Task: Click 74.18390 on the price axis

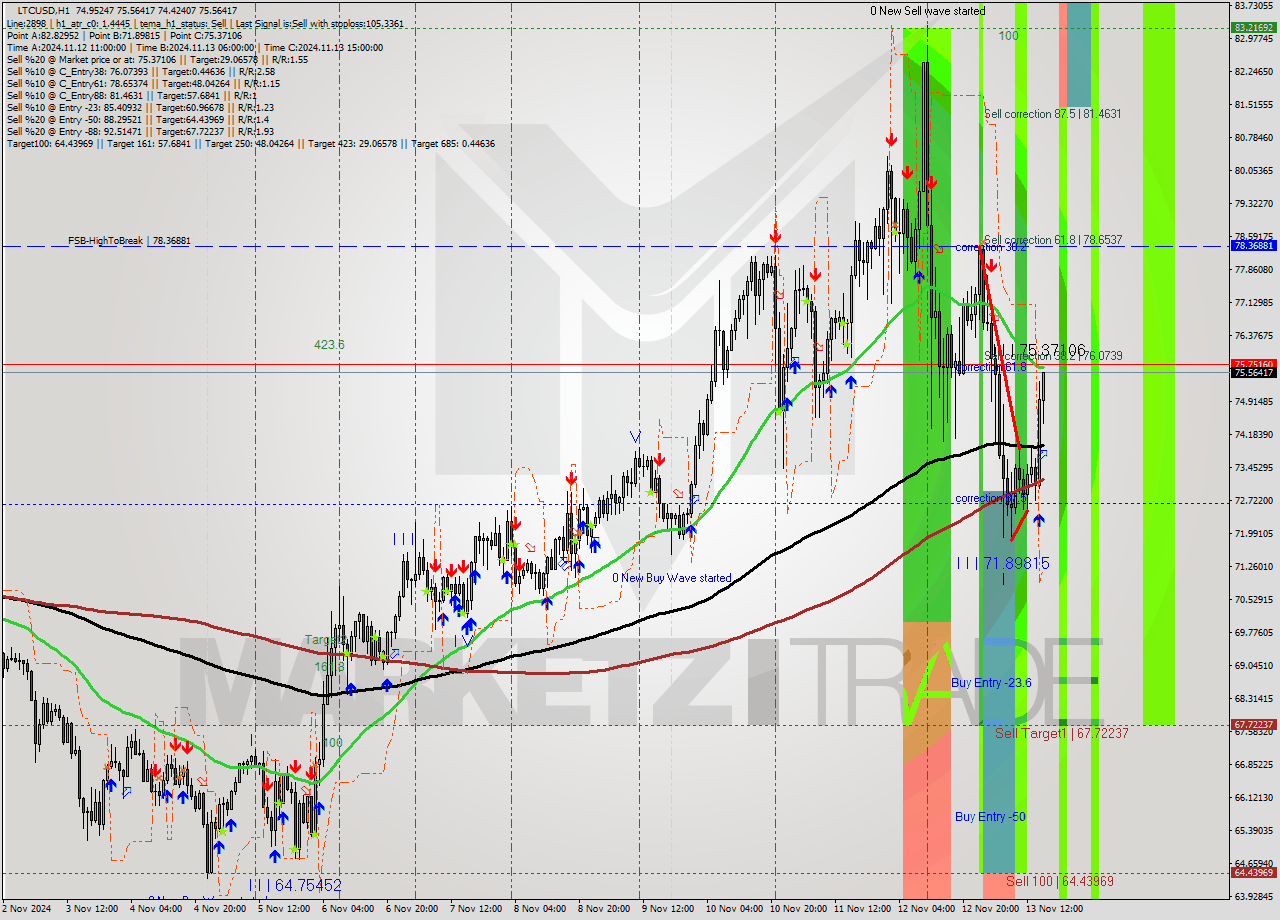Action: (x=1253, y=434)
